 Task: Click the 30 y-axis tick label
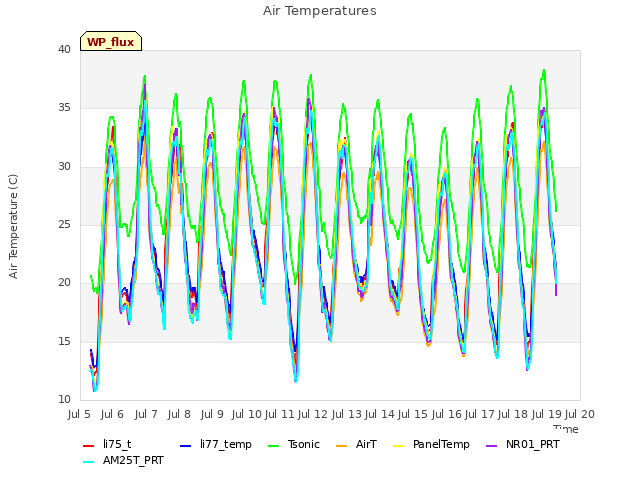[64, 167]
